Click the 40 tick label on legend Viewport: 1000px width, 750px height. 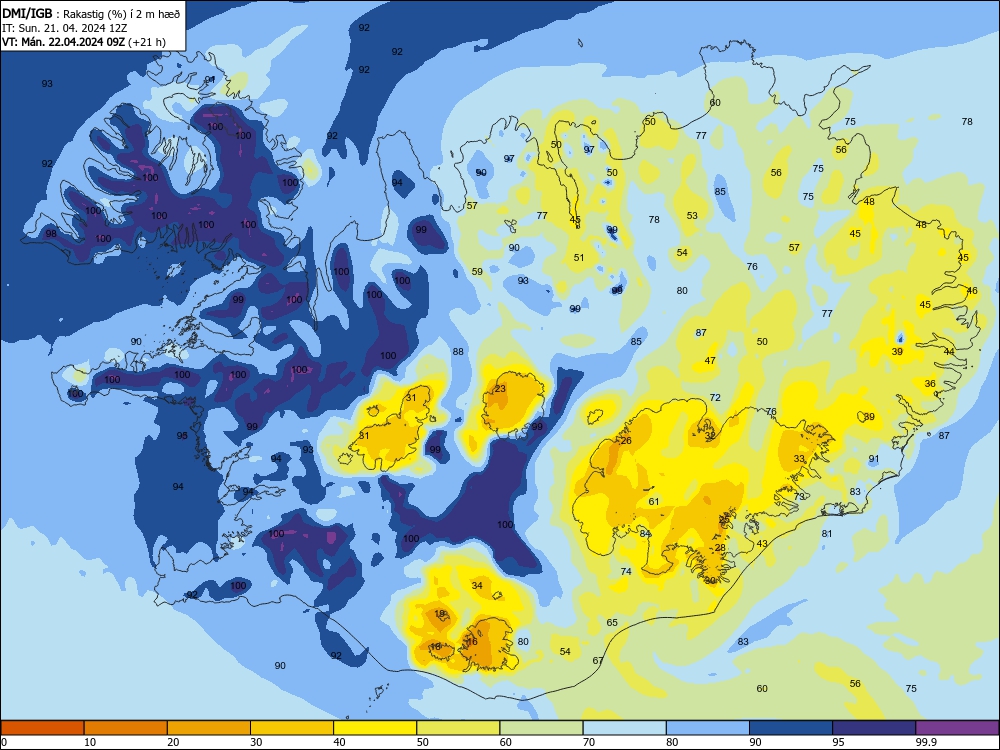click(x=339, y=742)
